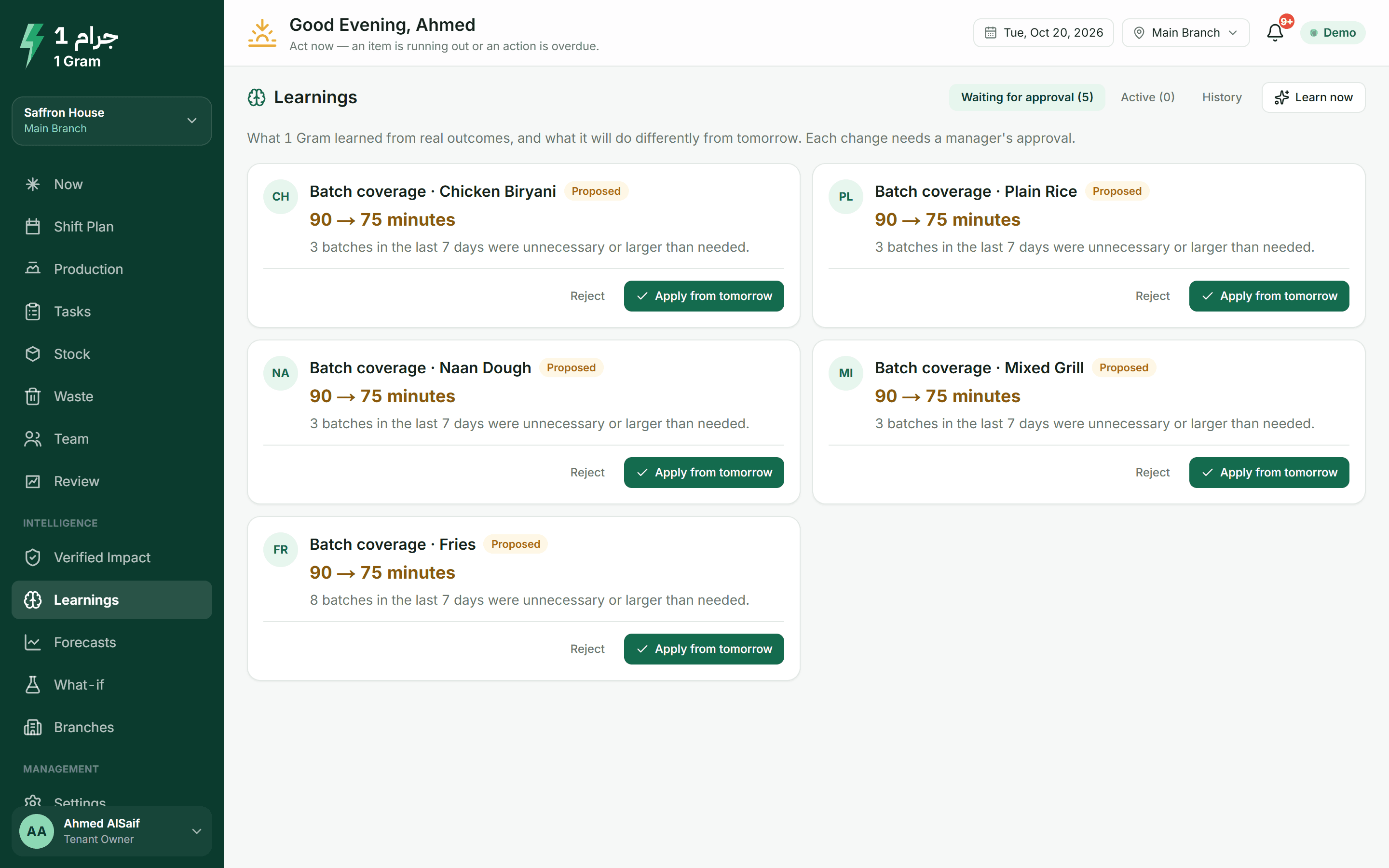The image size is (1389, 868).
Task: Switch to Waiting for approval (5) tab
Action: click(1027, 97)
